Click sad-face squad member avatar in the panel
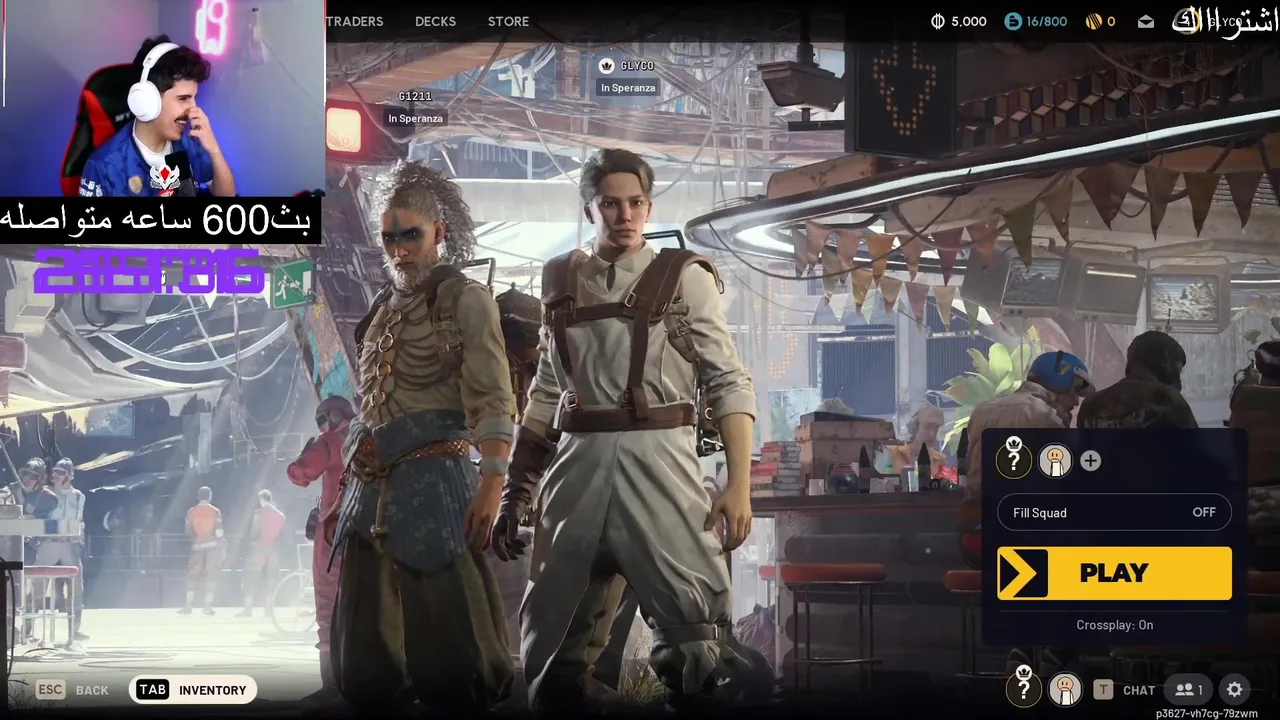This screenshot has width=1280, height=720. [x=1055, y=460]
